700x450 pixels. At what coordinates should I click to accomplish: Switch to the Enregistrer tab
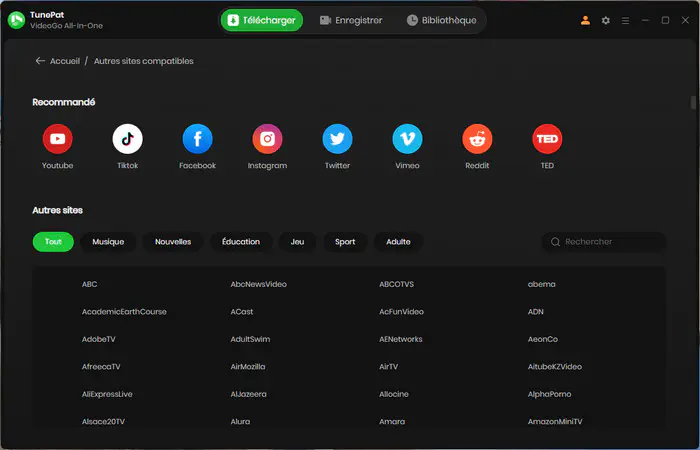[351, 20]
